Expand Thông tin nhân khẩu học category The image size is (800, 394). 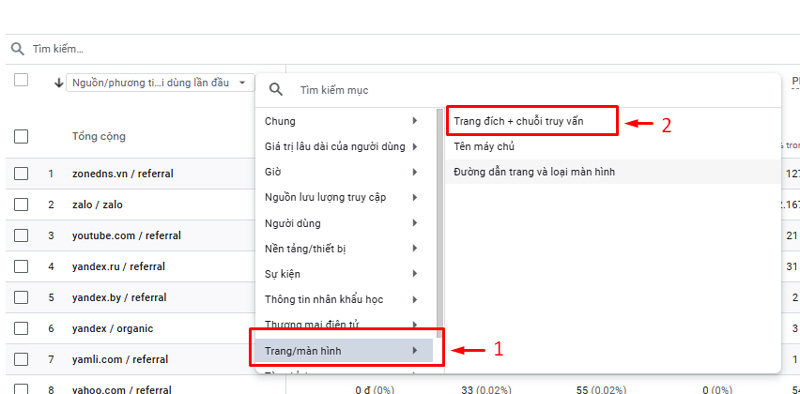point(344,300)
